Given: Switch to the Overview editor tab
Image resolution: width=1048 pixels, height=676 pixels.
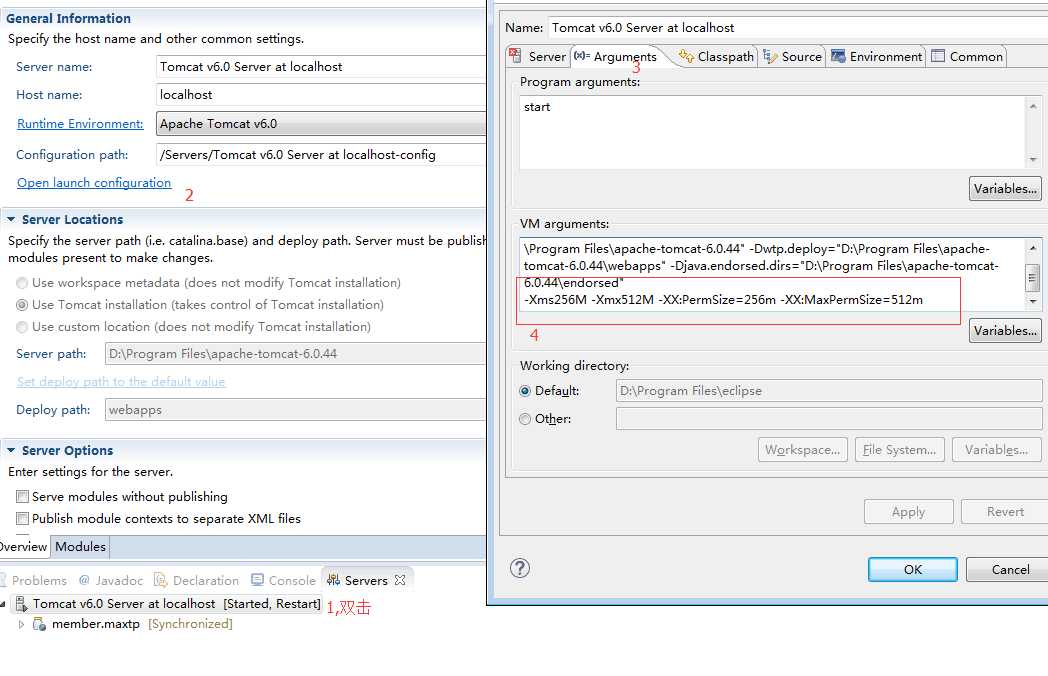Looking at the screenshot, I should point(23,547).
